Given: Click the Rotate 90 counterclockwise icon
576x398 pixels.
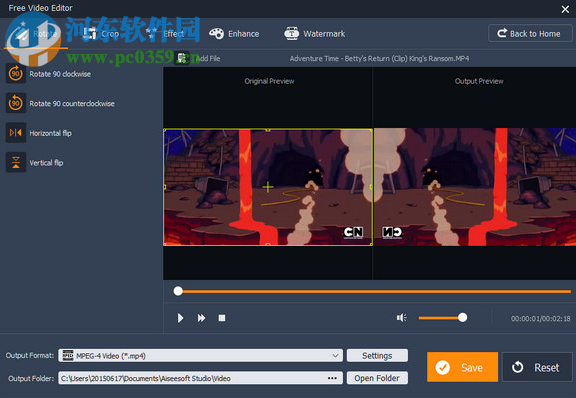Looking at the screenshot, I should [16, 103].
